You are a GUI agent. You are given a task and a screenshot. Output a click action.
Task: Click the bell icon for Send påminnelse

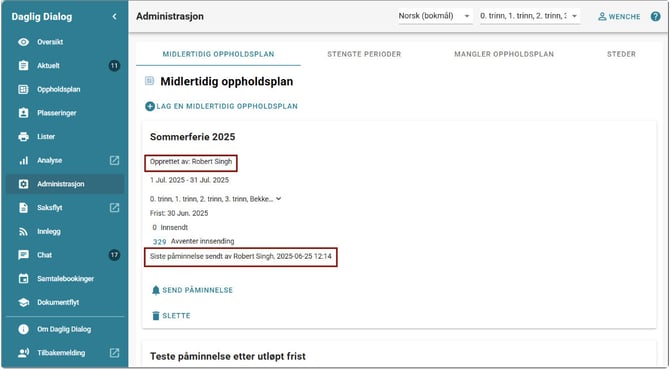click(x=156, y=291)
